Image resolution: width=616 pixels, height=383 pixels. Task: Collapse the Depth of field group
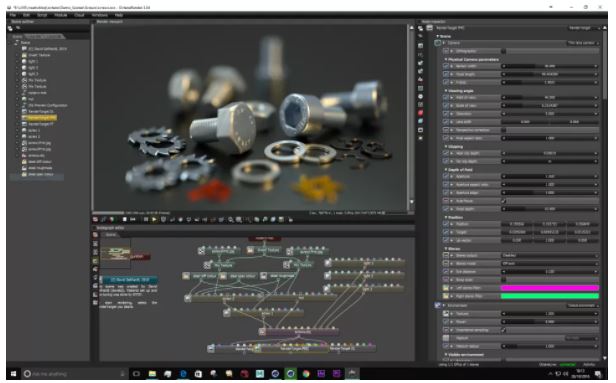tap(446, 170)
